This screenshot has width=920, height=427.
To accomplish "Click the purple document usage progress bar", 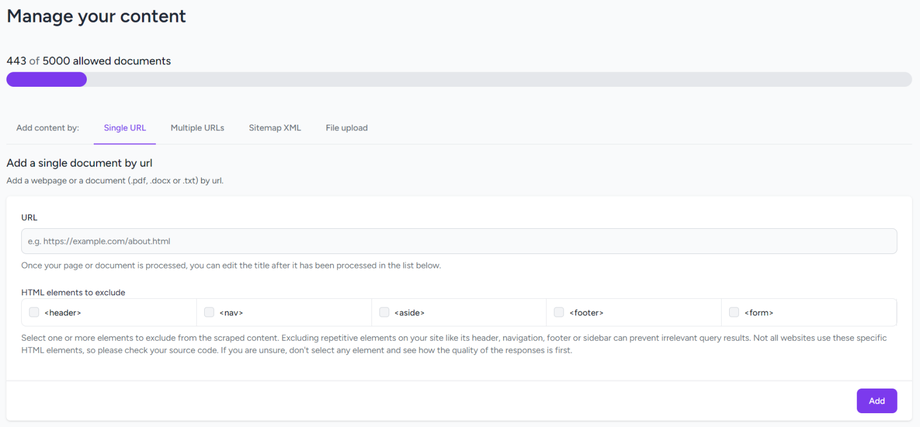I will point(47,80).
